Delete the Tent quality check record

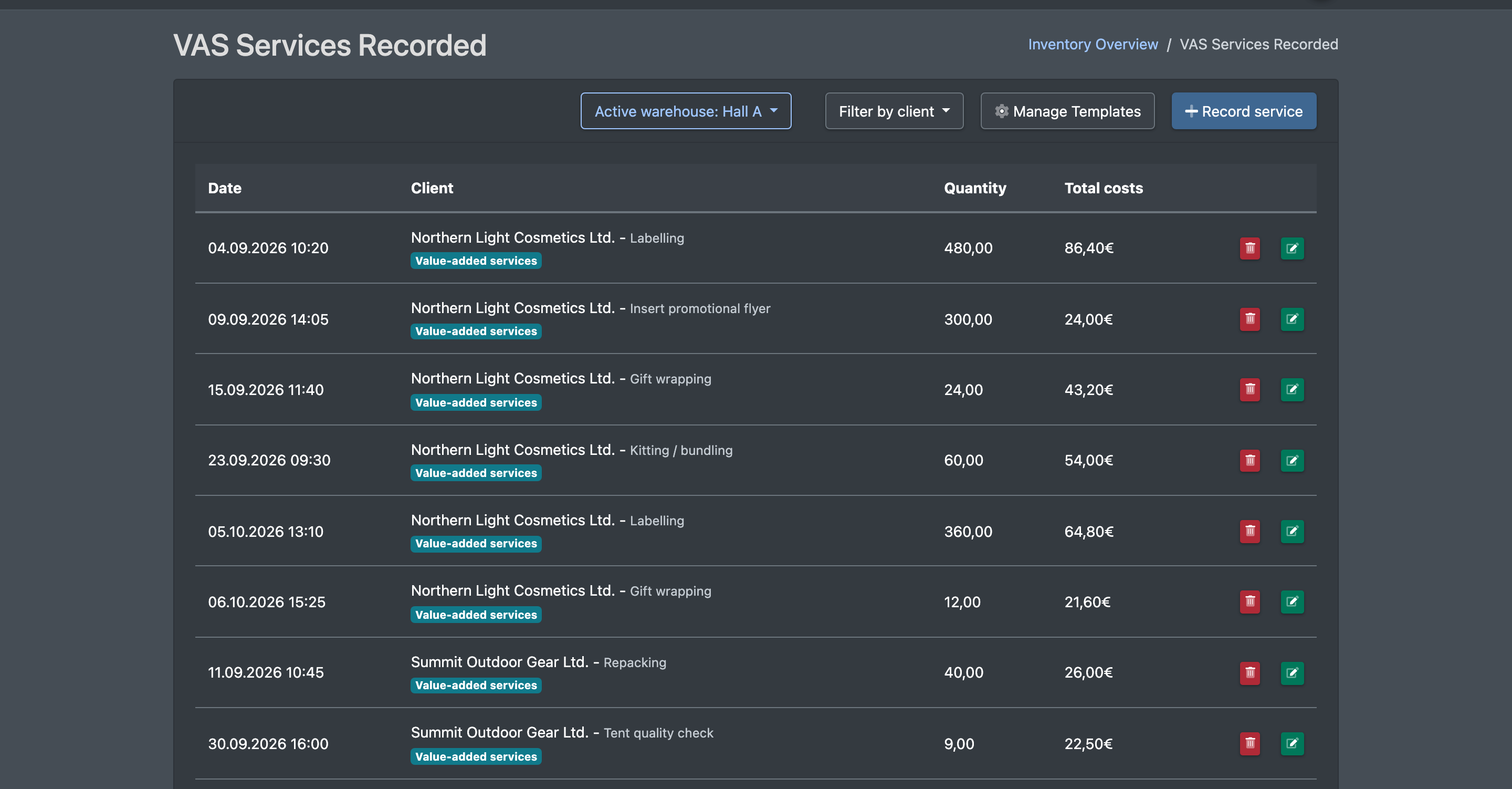click(1249, 743)
